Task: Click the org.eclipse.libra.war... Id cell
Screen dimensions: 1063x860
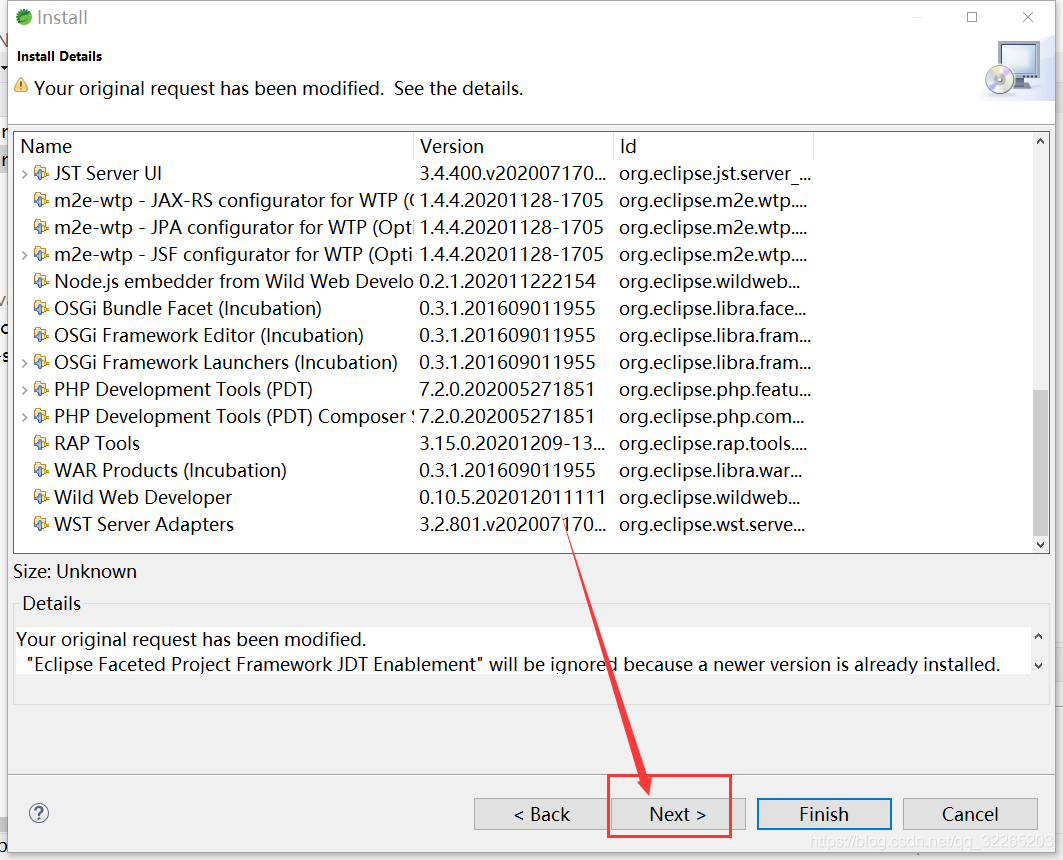Action: pyautogui.click(x=710, y=470)
